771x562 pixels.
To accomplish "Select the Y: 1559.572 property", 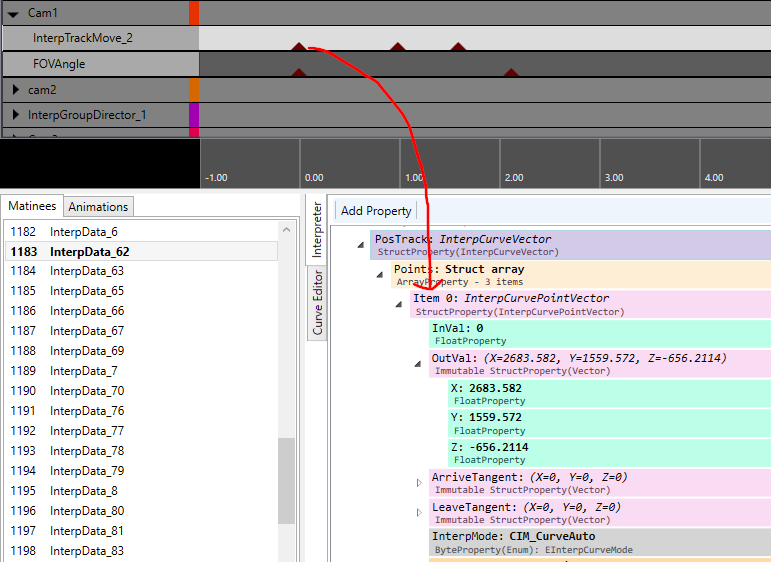I will [x=610, y=423].
